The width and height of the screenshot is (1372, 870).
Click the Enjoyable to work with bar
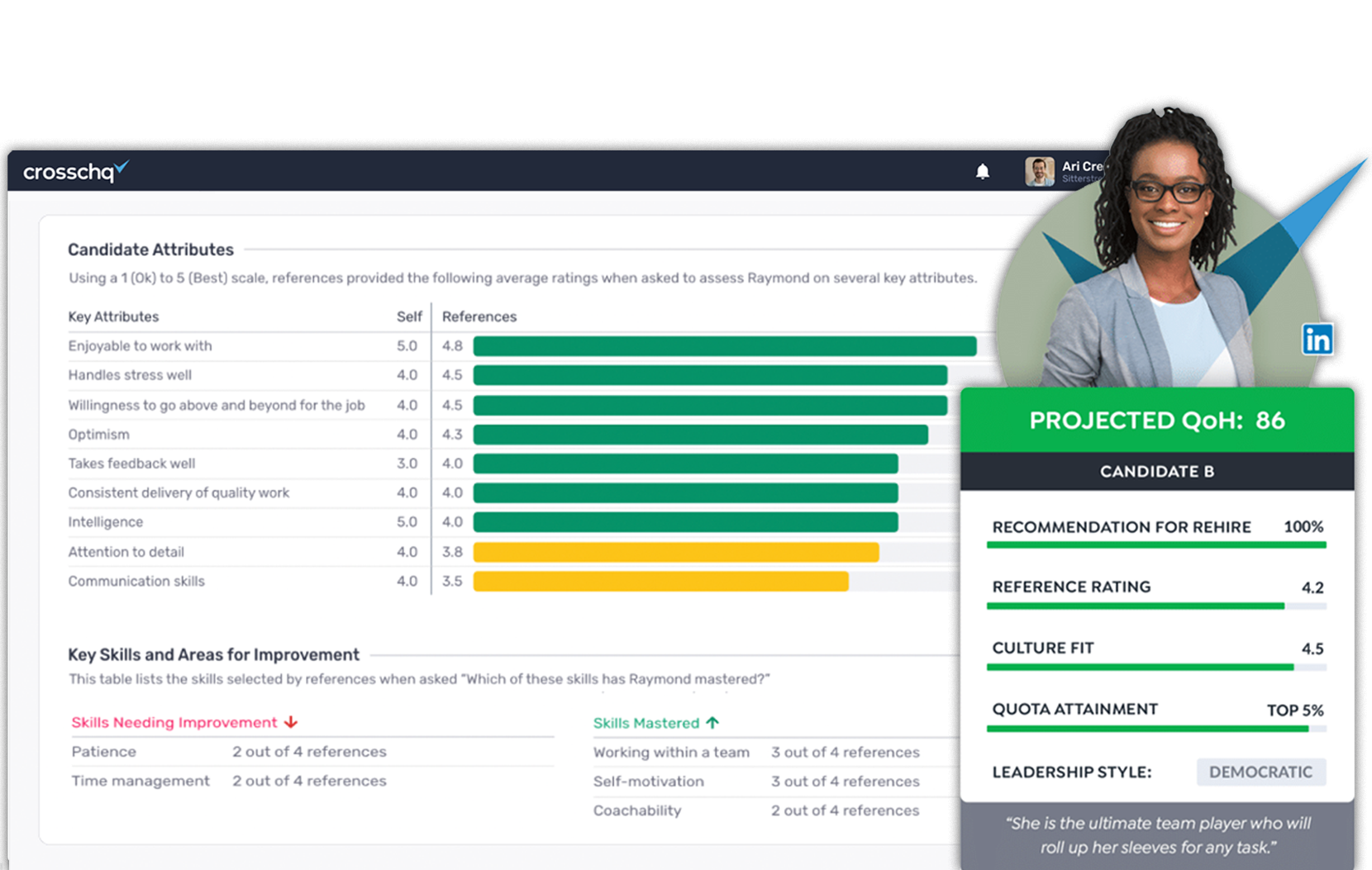(x=724, y=346)
